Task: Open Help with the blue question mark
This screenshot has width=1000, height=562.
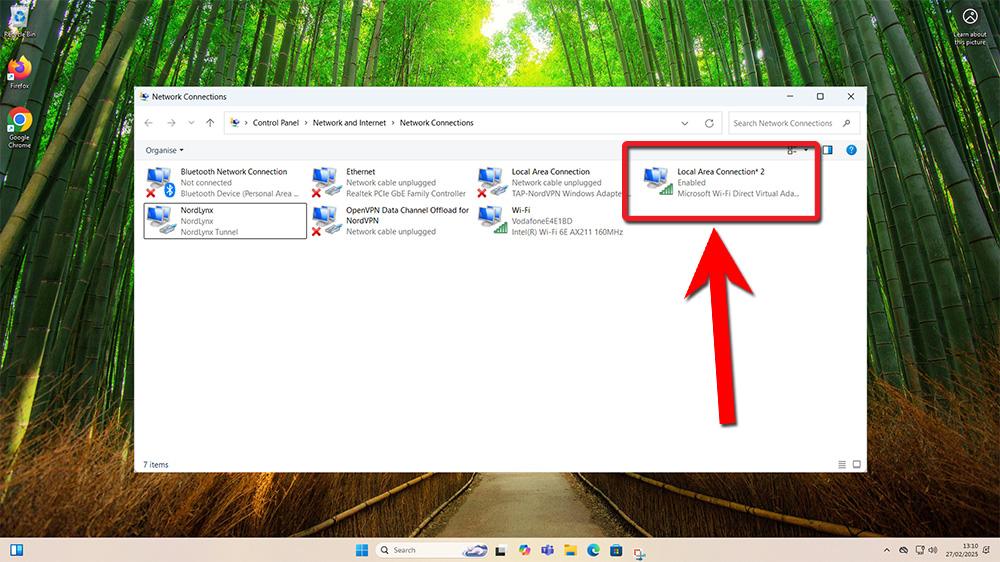Action: tap(851, 150)
